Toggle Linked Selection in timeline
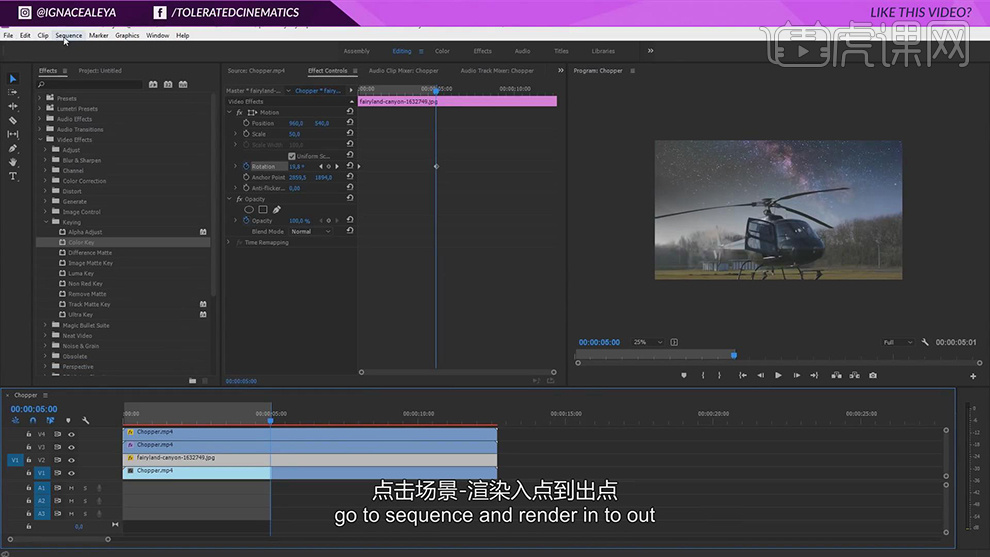 [51, 420]
